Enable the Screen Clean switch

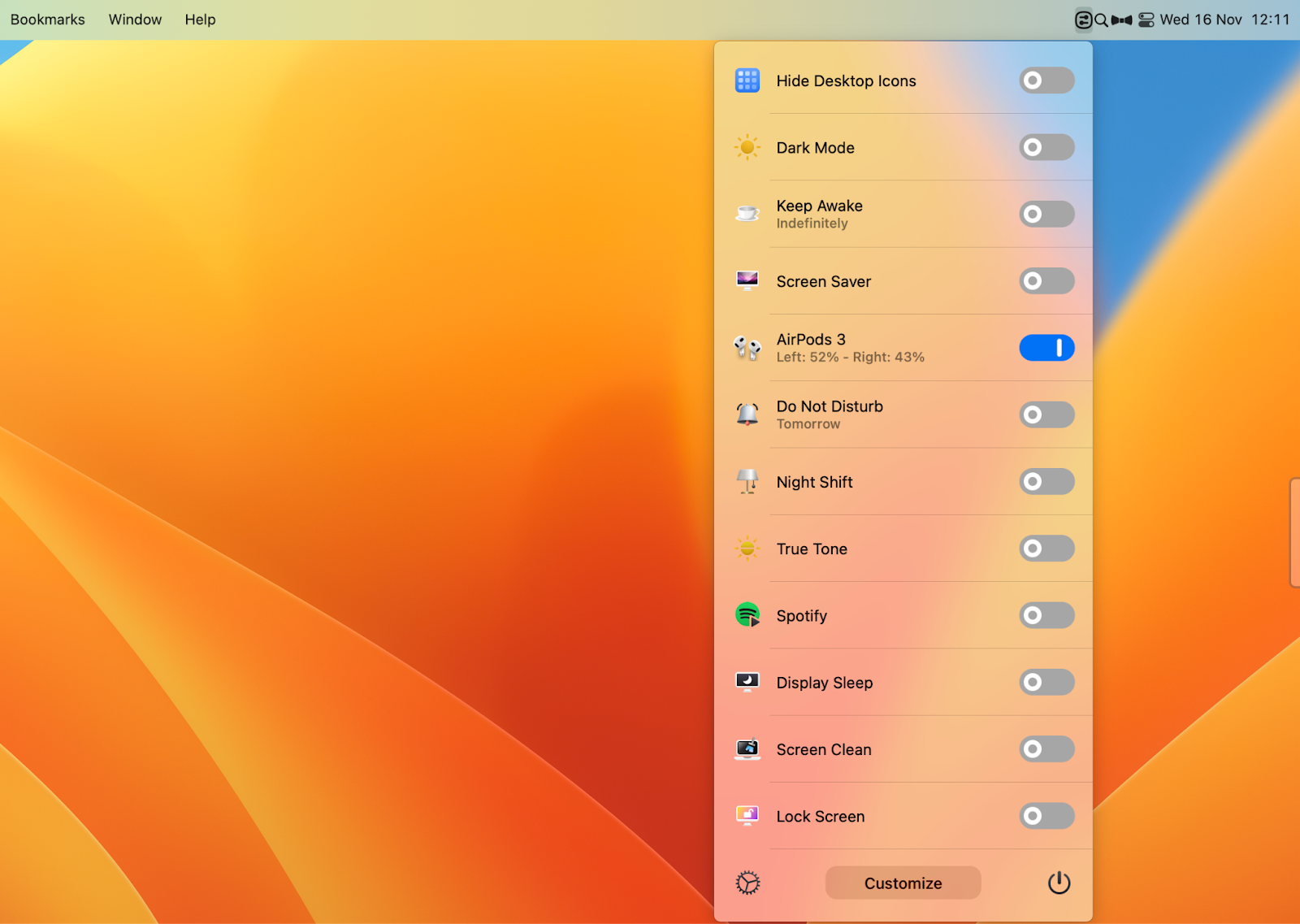click(x=1046, y=748)
